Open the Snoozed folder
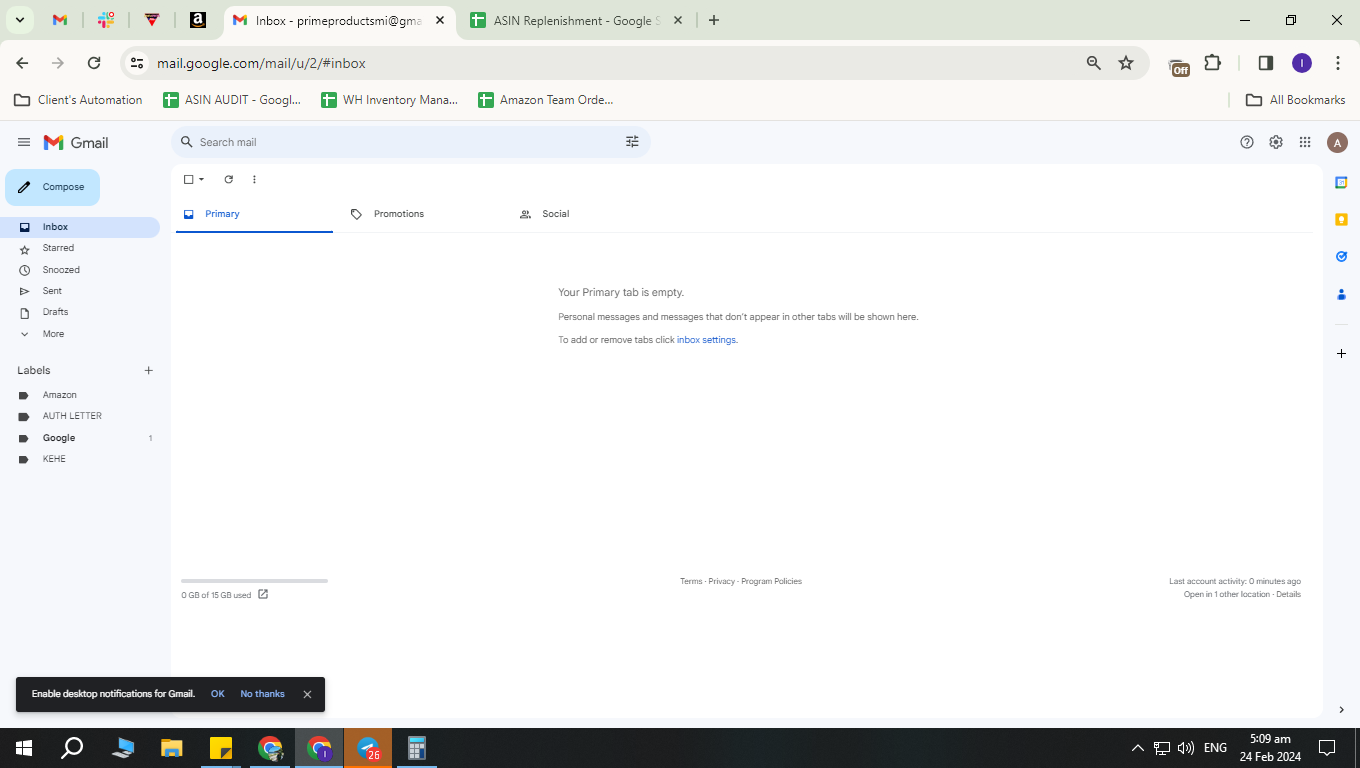 point(80,270)
